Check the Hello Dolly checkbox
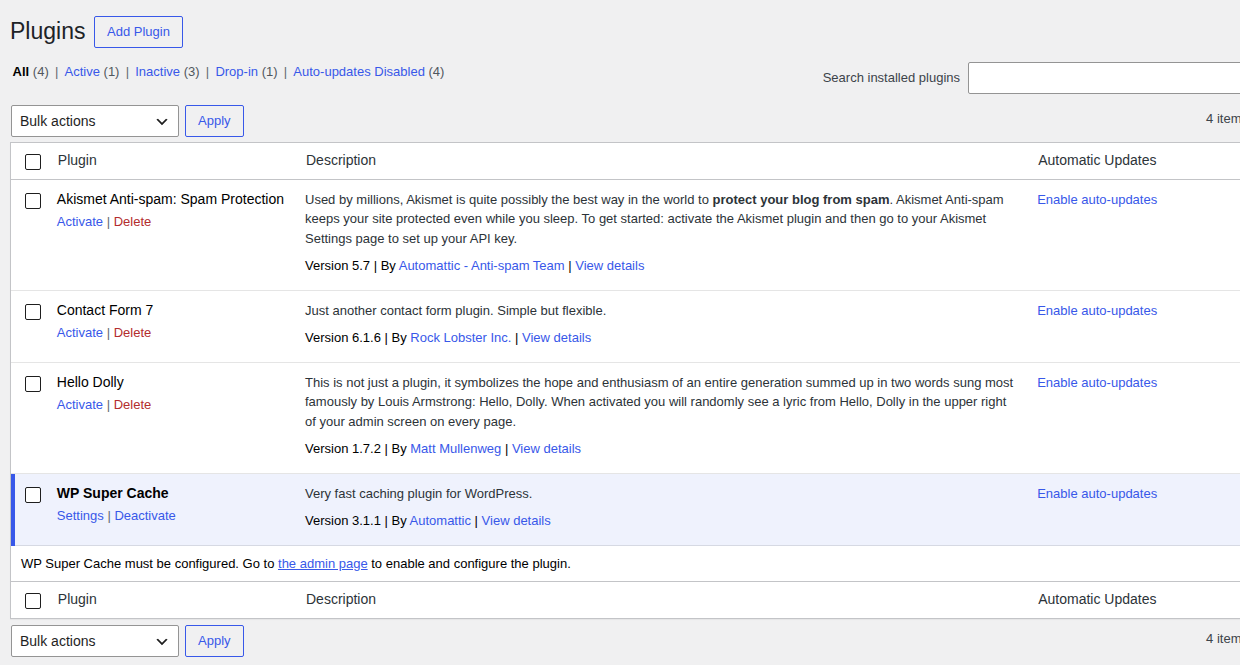The height and width of the screenshot is (665, 1240). click(x=33, y=384)
